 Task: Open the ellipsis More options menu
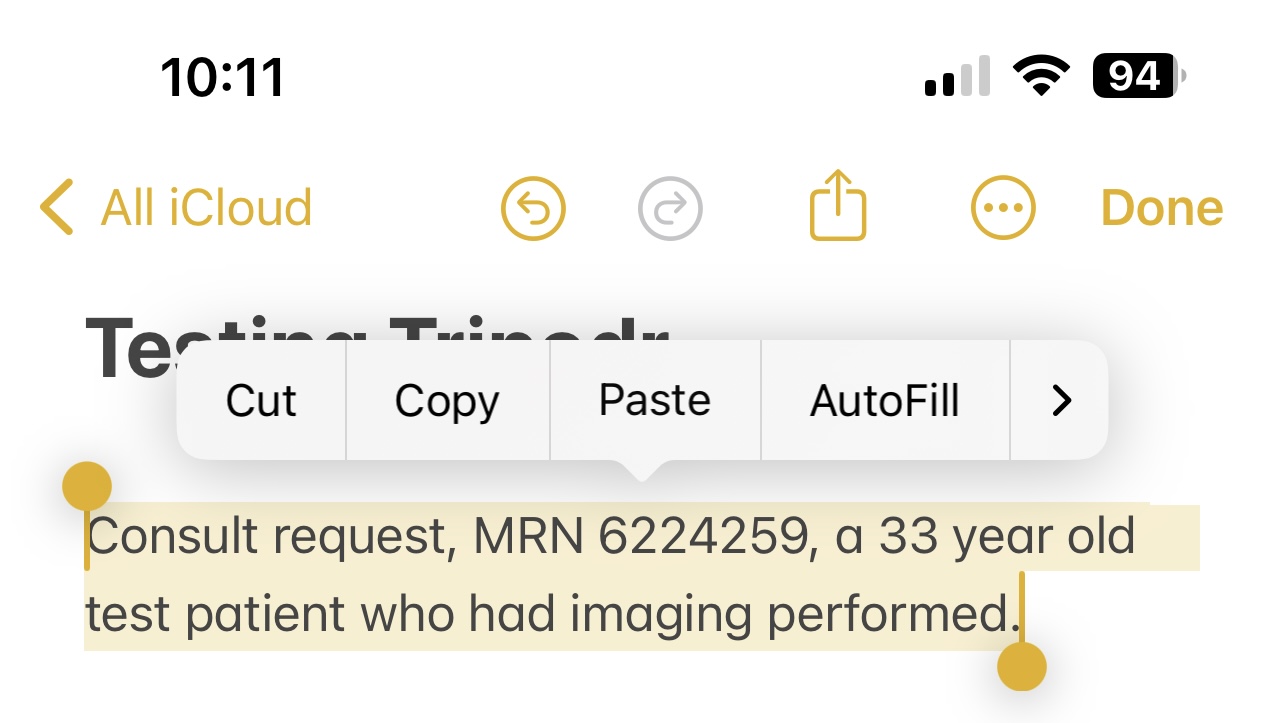point(1003,208)
